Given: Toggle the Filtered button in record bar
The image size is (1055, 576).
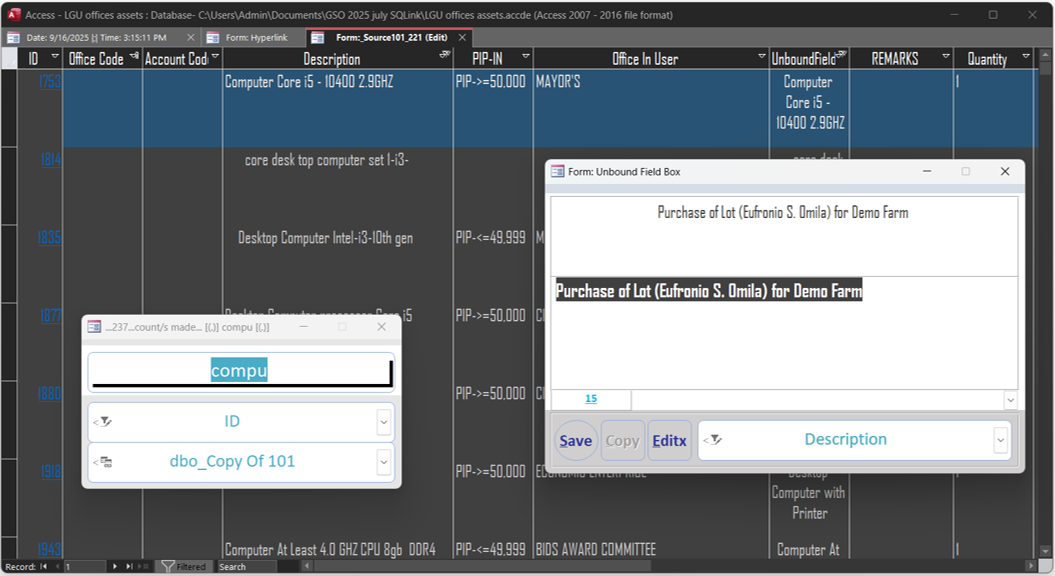Looking at the screenshot, I should pyautogui.click(x=184, y=566).
